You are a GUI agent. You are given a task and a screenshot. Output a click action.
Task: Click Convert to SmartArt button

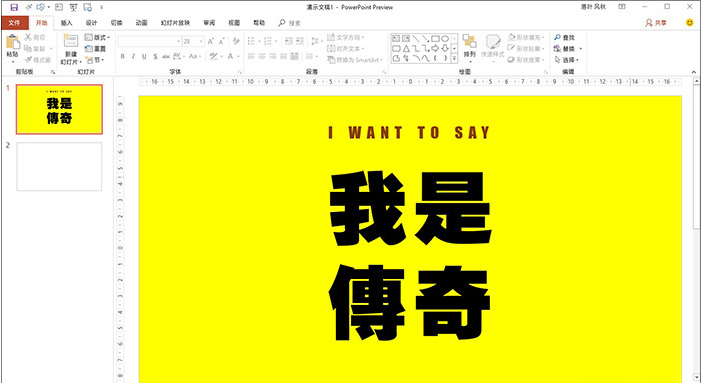click(355, 60)
